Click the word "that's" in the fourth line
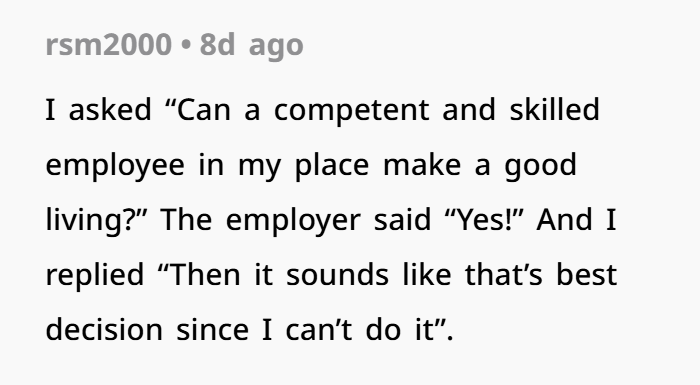700x385 pixels. [x=504, y=275]
